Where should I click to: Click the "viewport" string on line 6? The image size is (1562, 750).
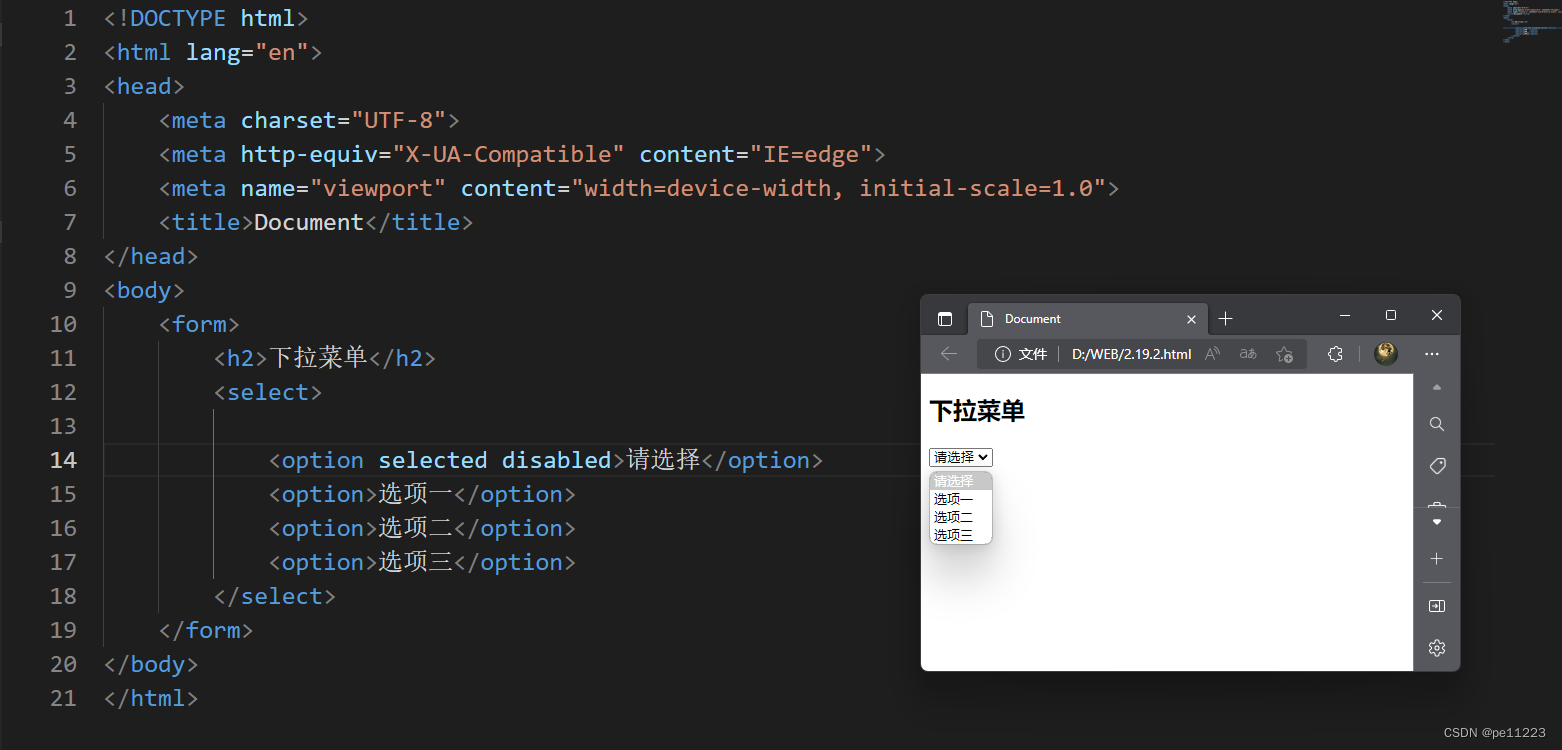[x=378, y=188]
